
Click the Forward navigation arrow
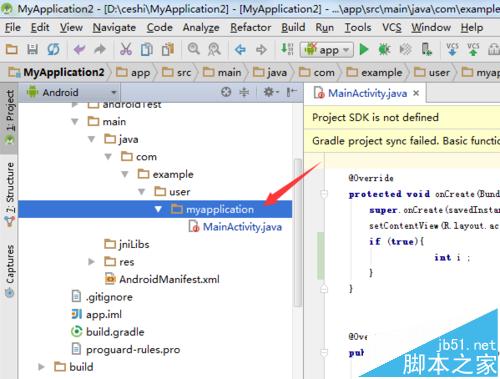click(x=261, y=50)
